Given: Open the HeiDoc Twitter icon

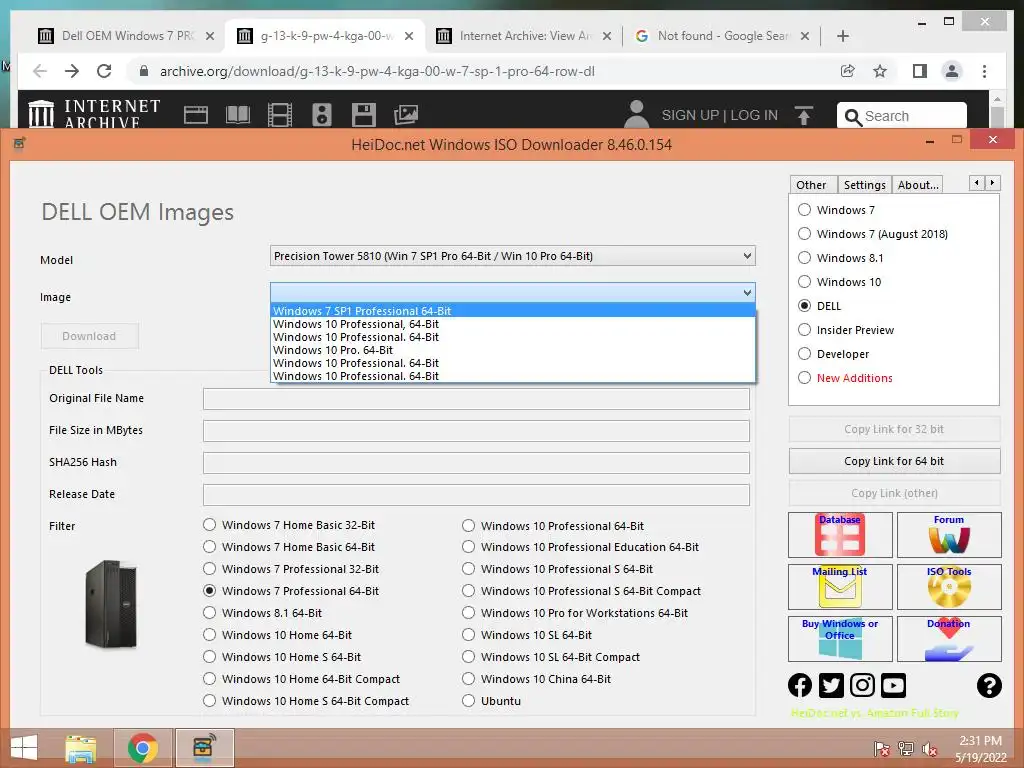Looking at the screenshot, I should click(x=831, y=685).
